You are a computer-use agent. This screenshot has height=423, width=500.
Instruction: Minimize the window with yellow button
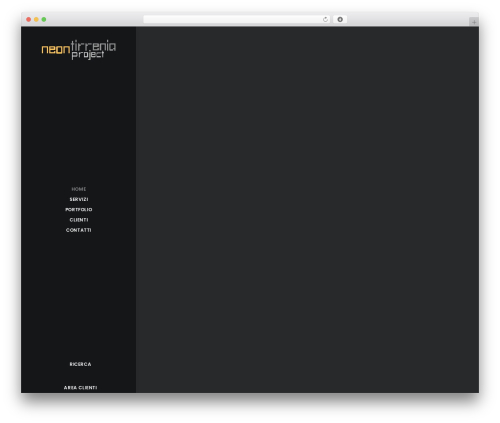click(x=36, y=19)
